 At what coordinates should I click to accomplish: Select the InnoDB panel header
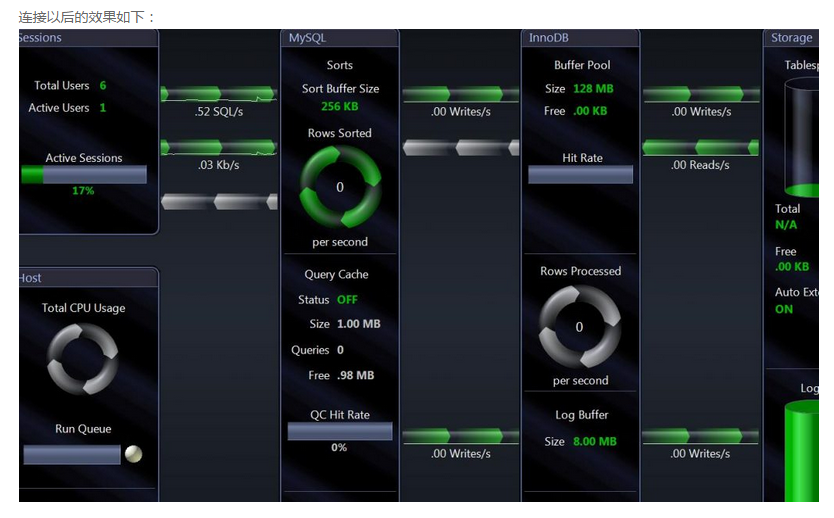580,38
